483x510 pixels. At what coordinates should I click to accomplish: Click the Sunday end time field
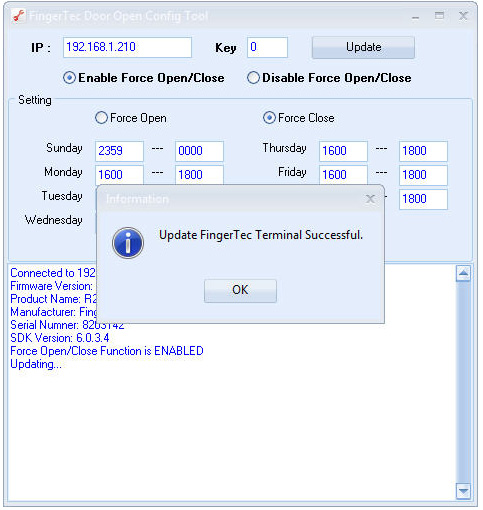(199, 151)
